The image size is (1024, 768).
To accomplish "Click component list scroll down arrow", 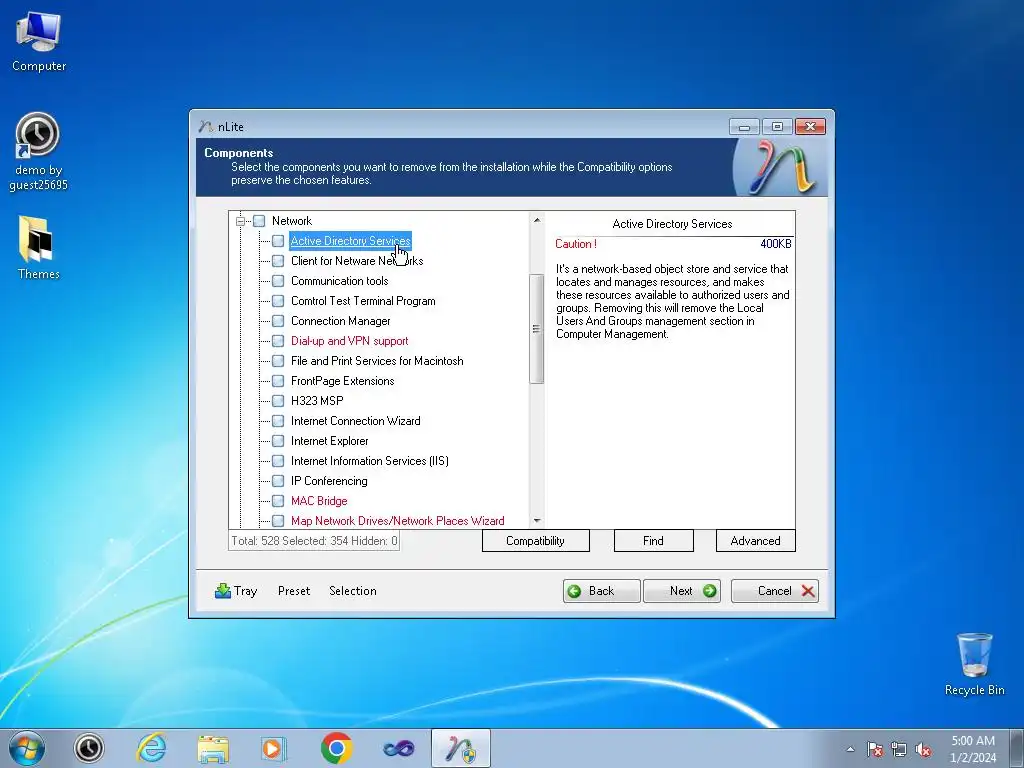I will tap(537, 520).
